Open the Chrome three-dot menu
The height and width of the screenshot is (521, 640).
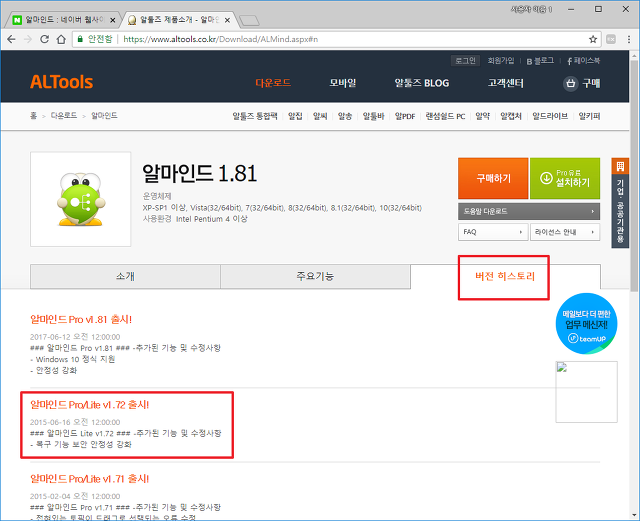tap(629, 39)
